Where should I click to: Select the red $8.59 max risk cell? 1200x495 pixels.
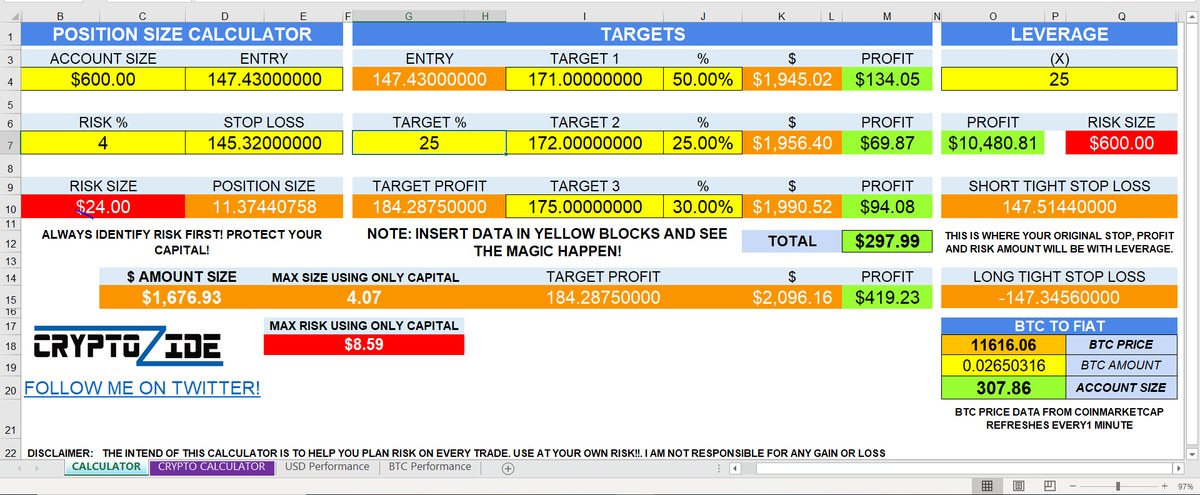pos(364,345)
